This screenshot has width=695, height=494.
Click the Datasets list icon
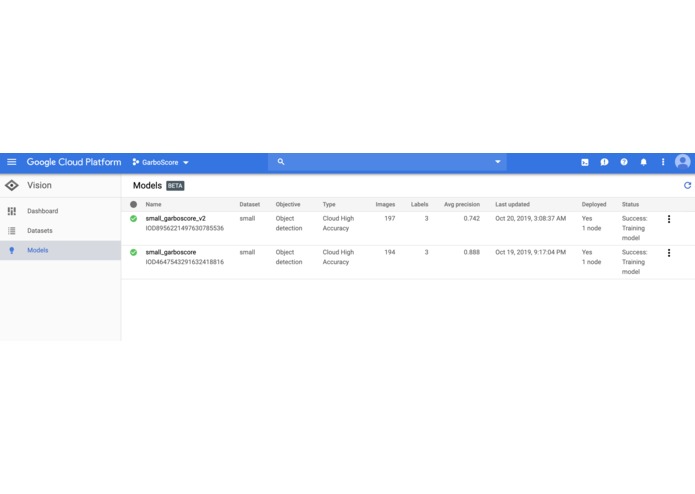pos(12,230)
